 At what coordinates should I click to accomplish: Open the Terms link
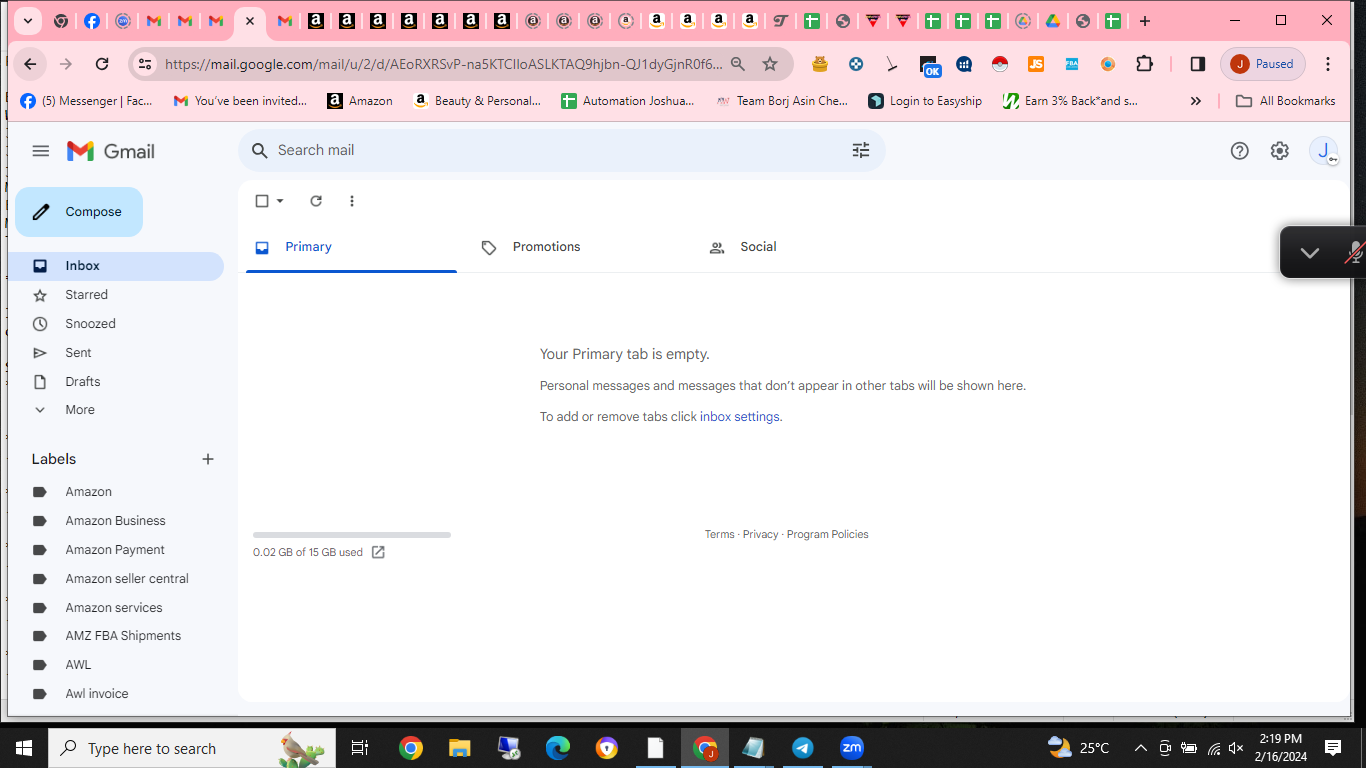[719, 534]
